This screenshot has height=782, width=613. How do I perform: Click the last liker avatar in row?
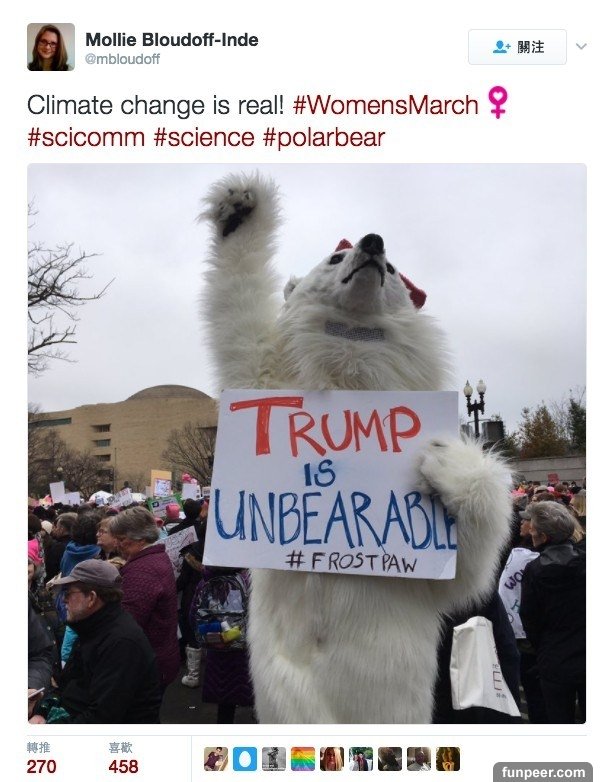pyautogui.click(x=448, y=759)
